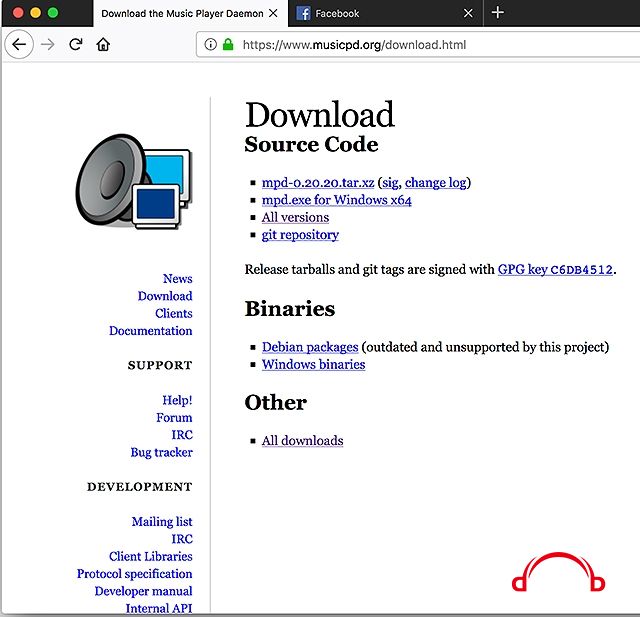Click the DEVELOPMENT sidebar heading

pos(139,486)
